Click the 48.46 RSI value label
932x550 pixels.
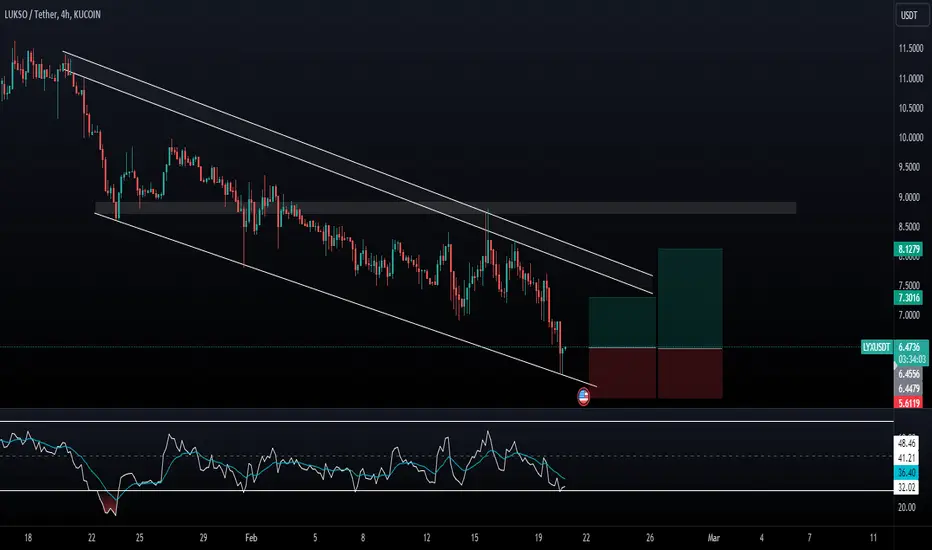906,444
